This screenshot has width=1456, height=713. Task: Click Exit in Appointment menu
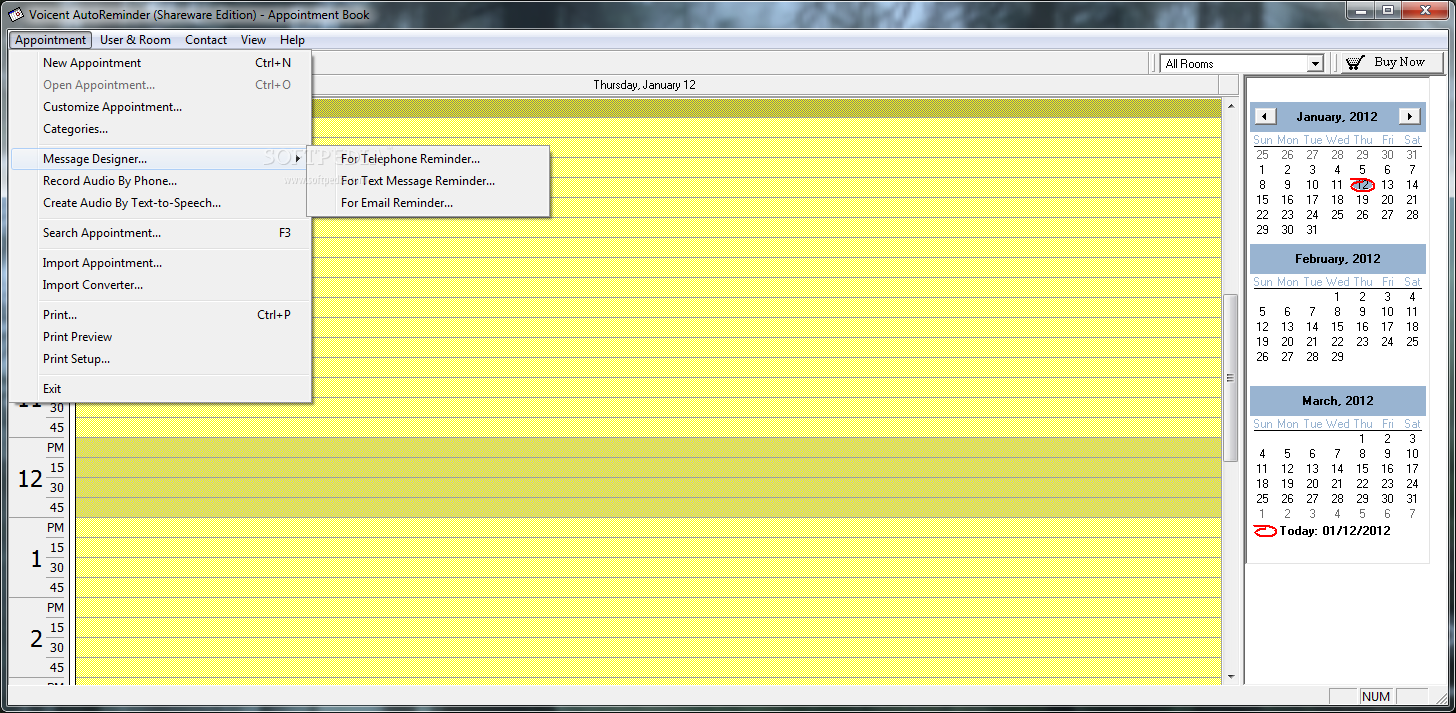pos(161,389)
